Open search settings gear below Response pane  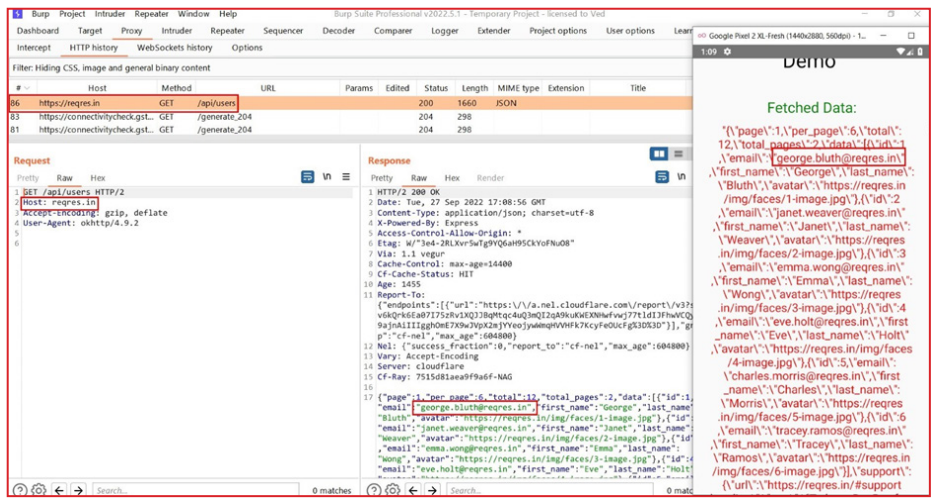tap(393, 490)
